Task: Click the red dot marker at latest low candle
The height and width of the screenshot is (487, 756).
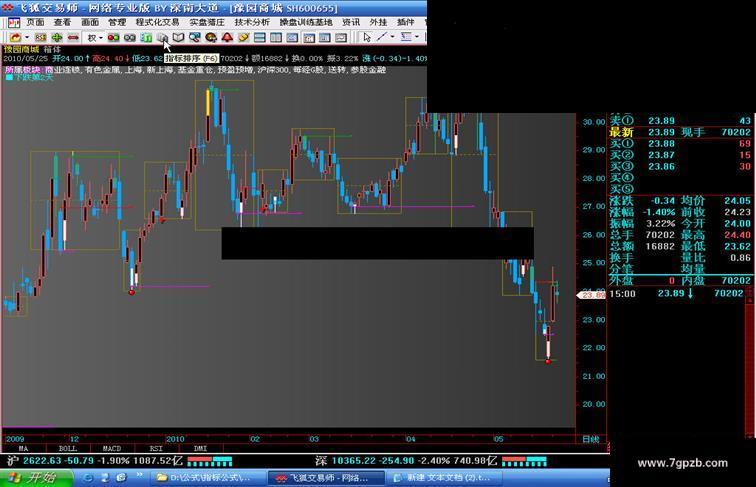Action: pos(548,361)
